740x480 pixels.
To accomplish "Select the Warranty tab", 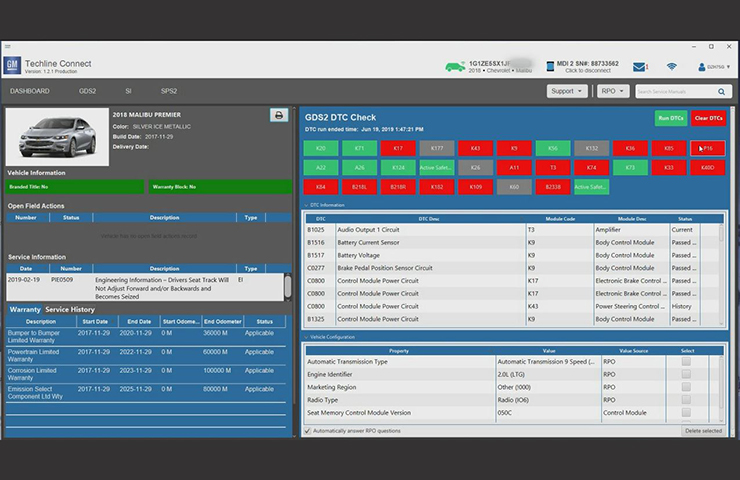I will coord(25,310).
